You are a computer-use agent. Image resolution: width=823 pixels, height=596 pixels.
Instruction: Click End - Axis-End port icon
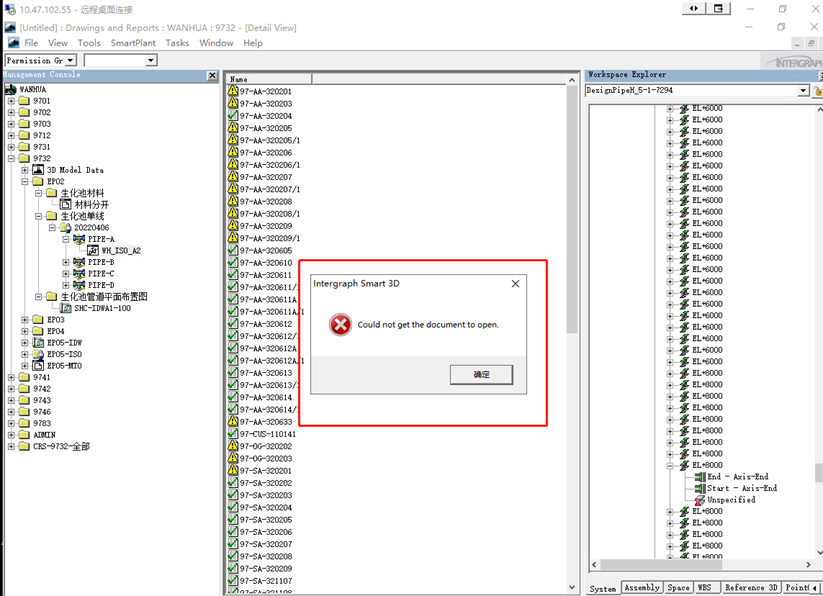[700, 476]
